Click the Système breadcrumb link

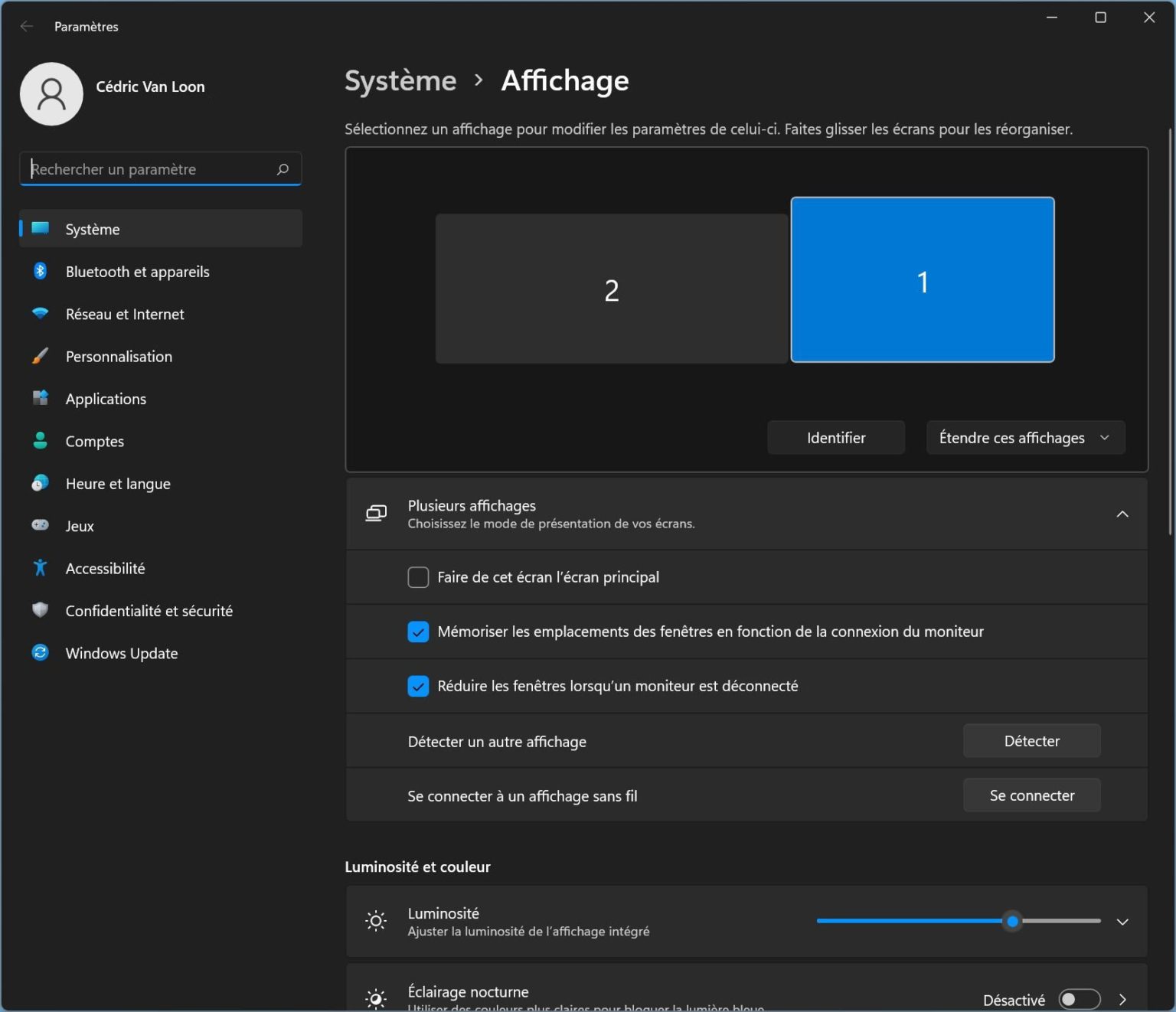pos(400,80)
